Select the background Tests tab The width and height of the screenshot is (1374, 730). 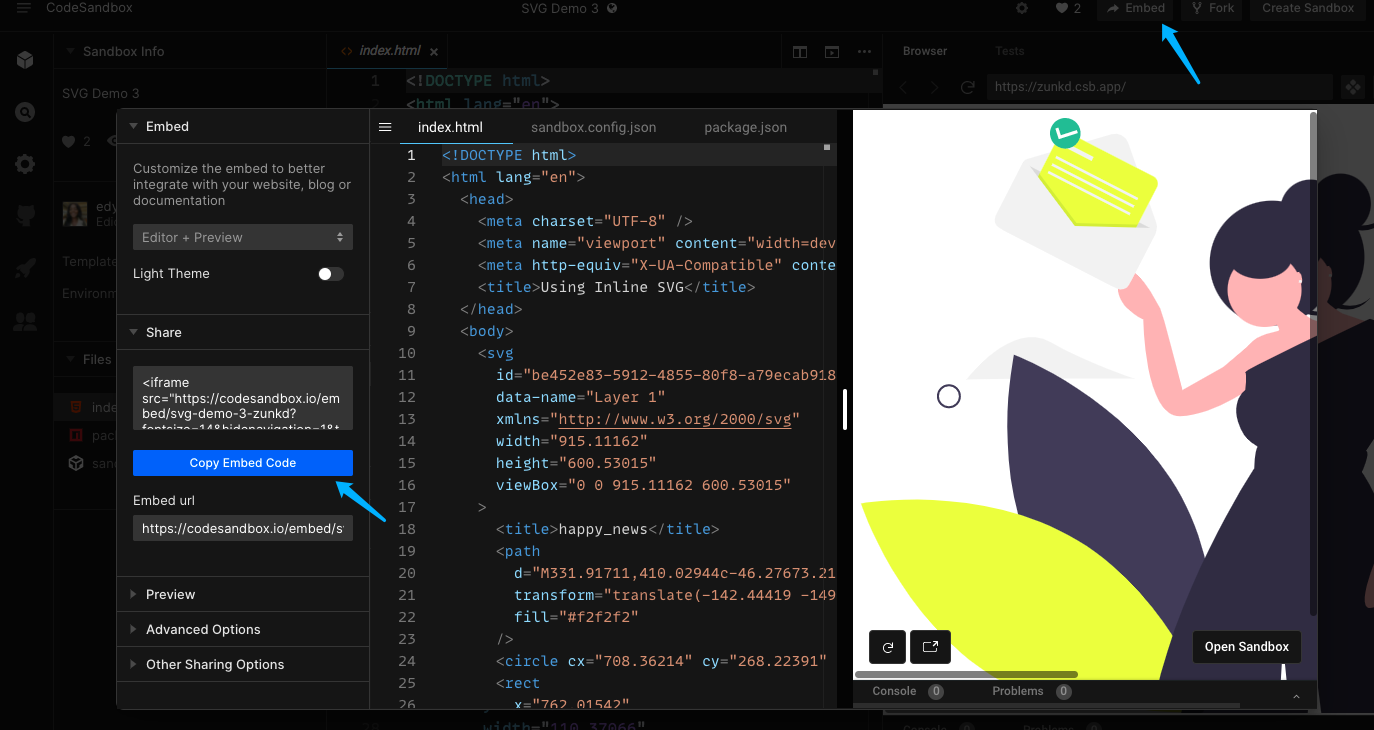point(1010,51)
